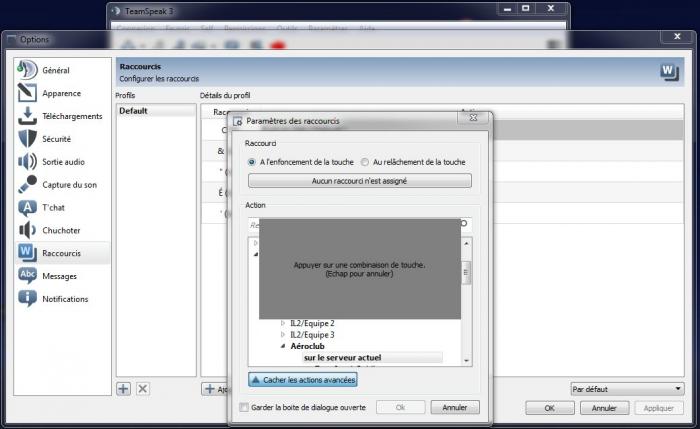The height and width of the screenshot is (429, 700).
Task: Click the Appliquer button
Action: pyautogui.click(x=659, y=408)
